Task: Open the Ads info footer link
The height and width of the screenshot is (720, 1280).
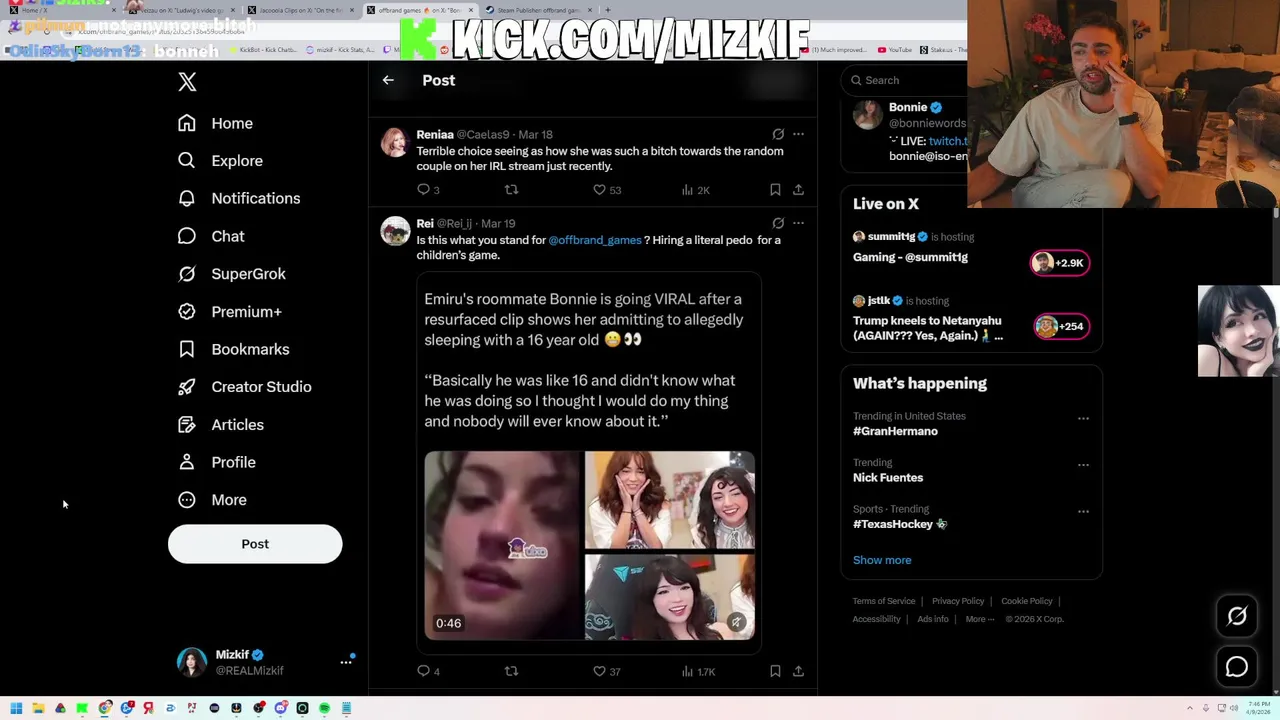Action: [933, 619]
